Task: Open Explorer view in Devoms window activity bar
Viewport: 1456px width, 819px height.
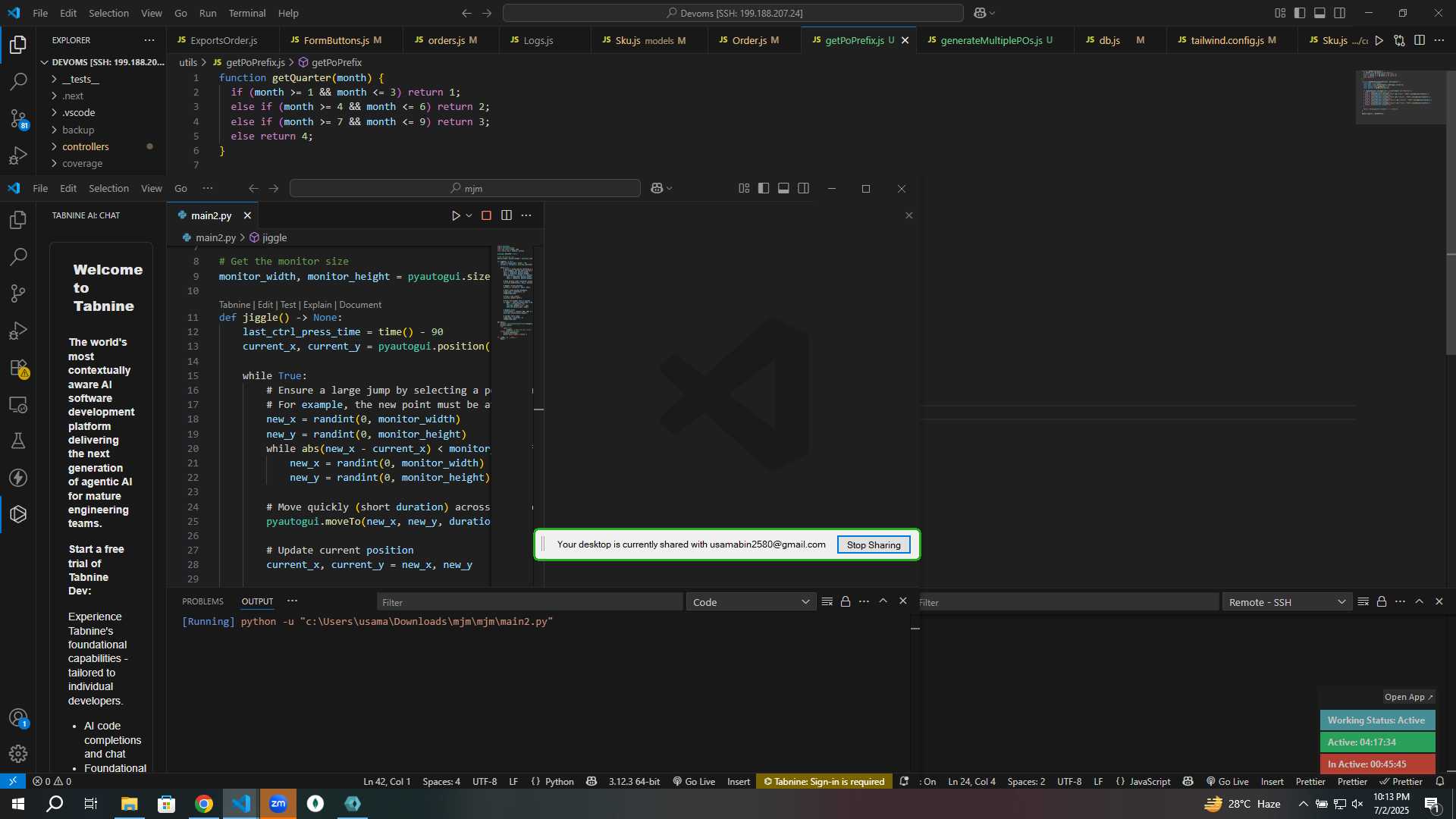Action: pos(18,45)
